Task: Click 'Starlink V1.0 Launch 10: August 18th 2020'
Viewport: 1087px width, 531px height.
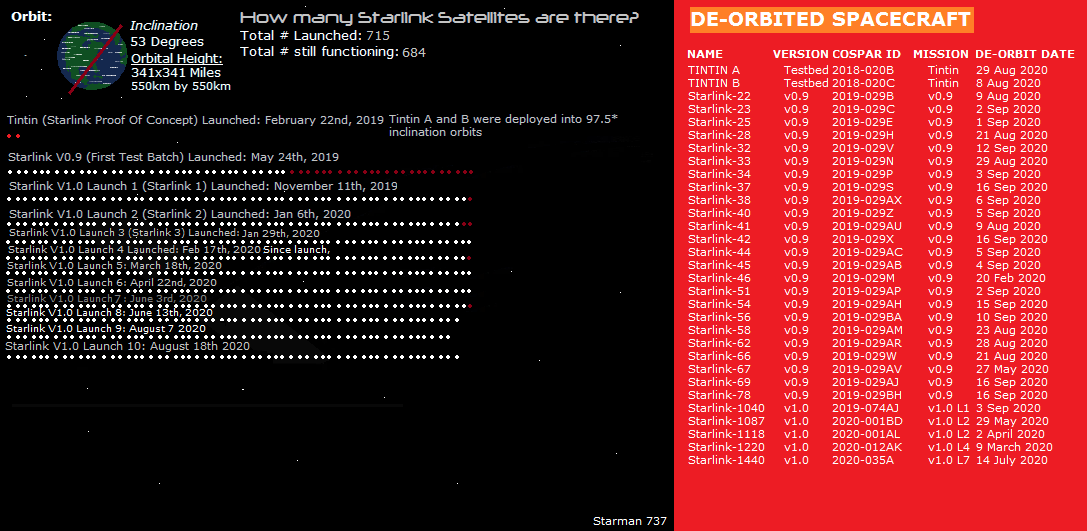Action: click(x=128, y=345)
